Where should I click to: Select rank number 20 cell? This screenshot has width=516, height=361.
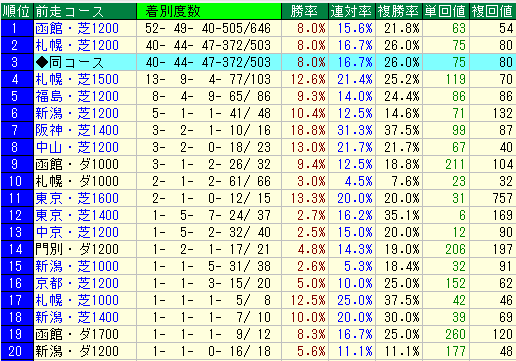(17, 351)
